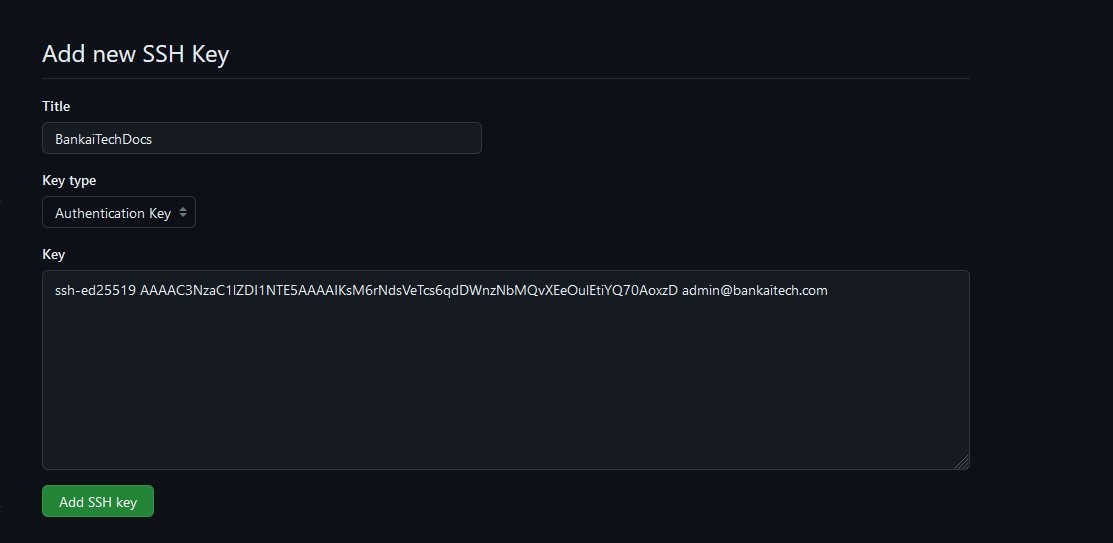Viewport: 1113px width, 543px height.
Task: Click the Title field label
Action: coord(56,106)
